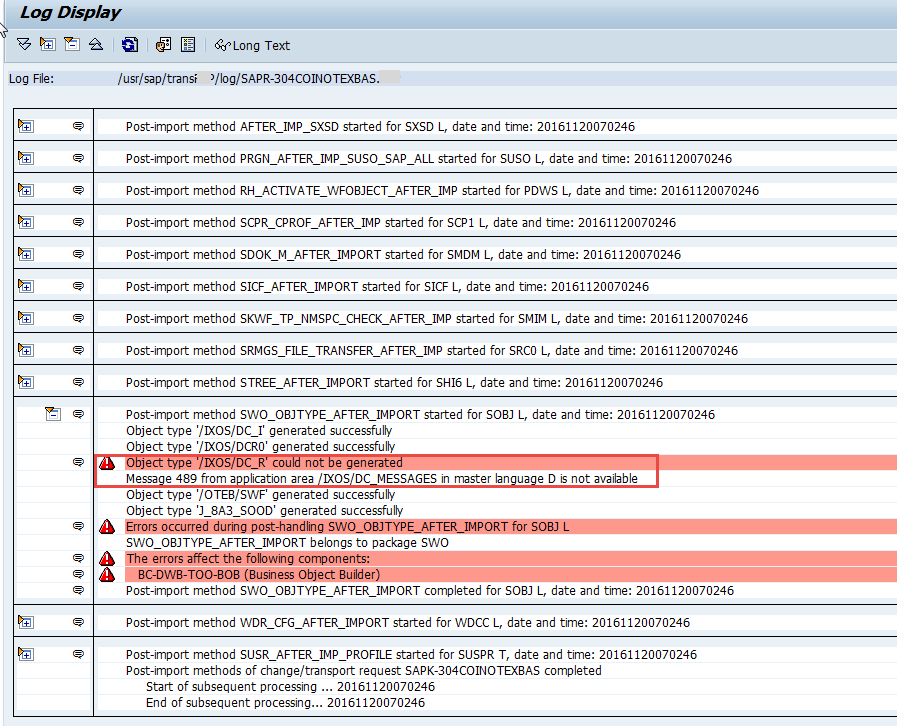Image resolution: width=897 pixels, height=726 pixels.
Task: Expand the RH_ACTIVATE_WFOBJECT_AFTER_IMP log node
Action: tap(26, 190)
